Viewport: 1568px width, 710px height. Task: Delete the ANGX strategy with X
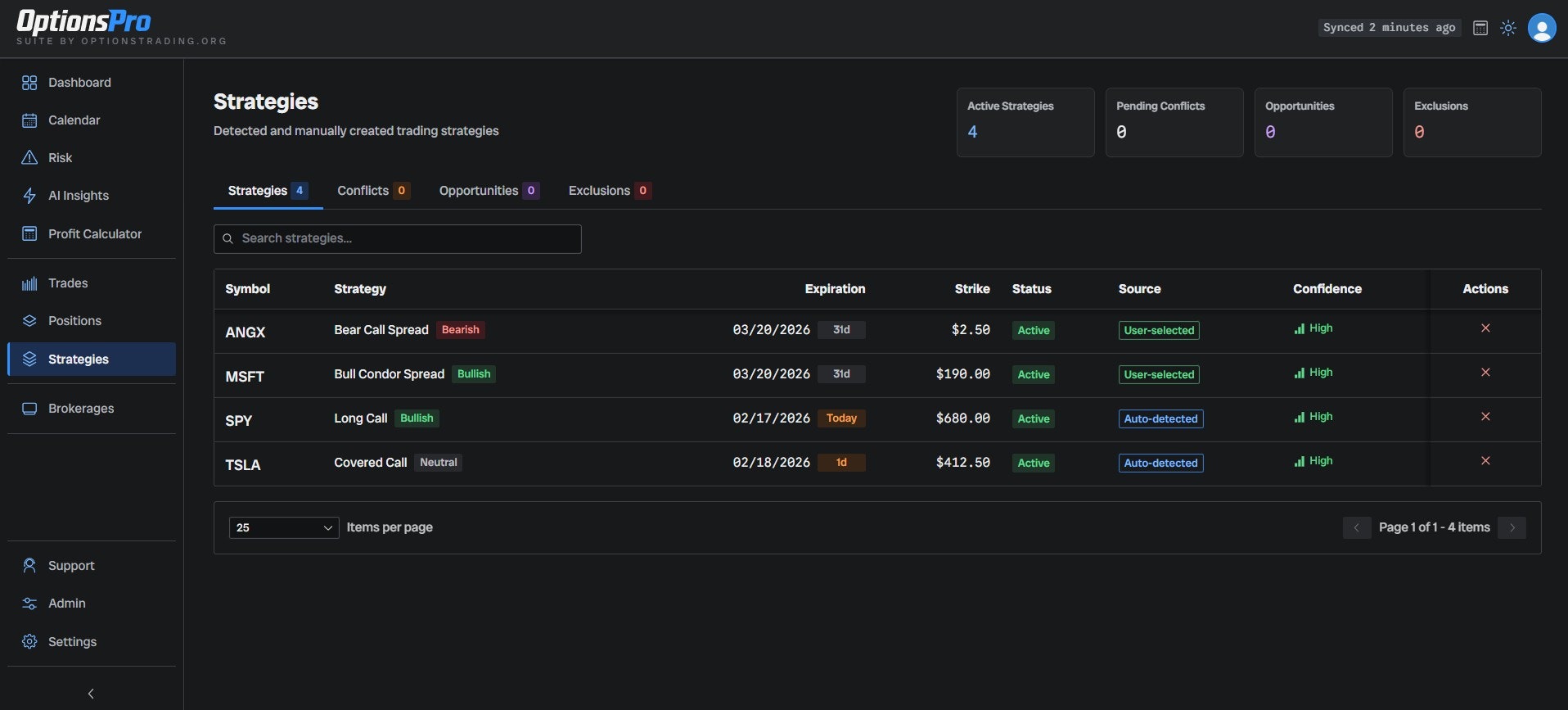[1485, 328]
